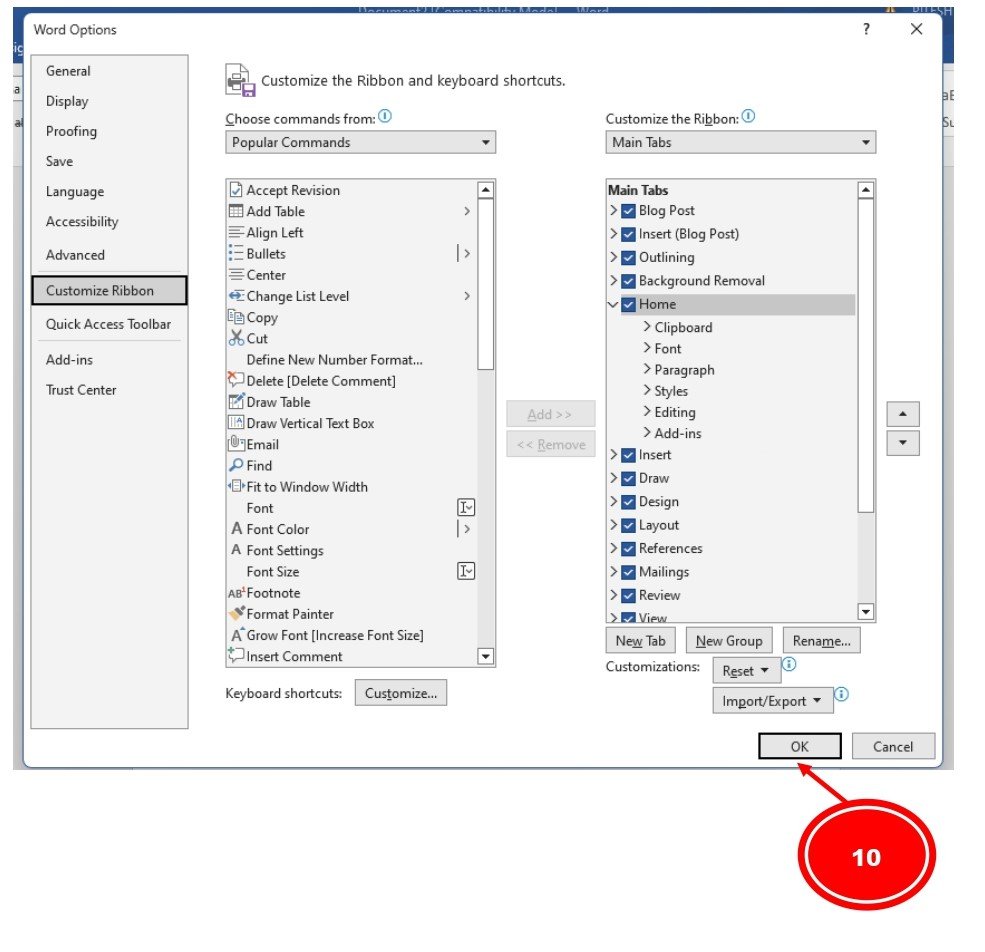Expand the Styles group
The height and width of the screenshot is (952, 985).
pyautogui.click(x=647, y=390)
